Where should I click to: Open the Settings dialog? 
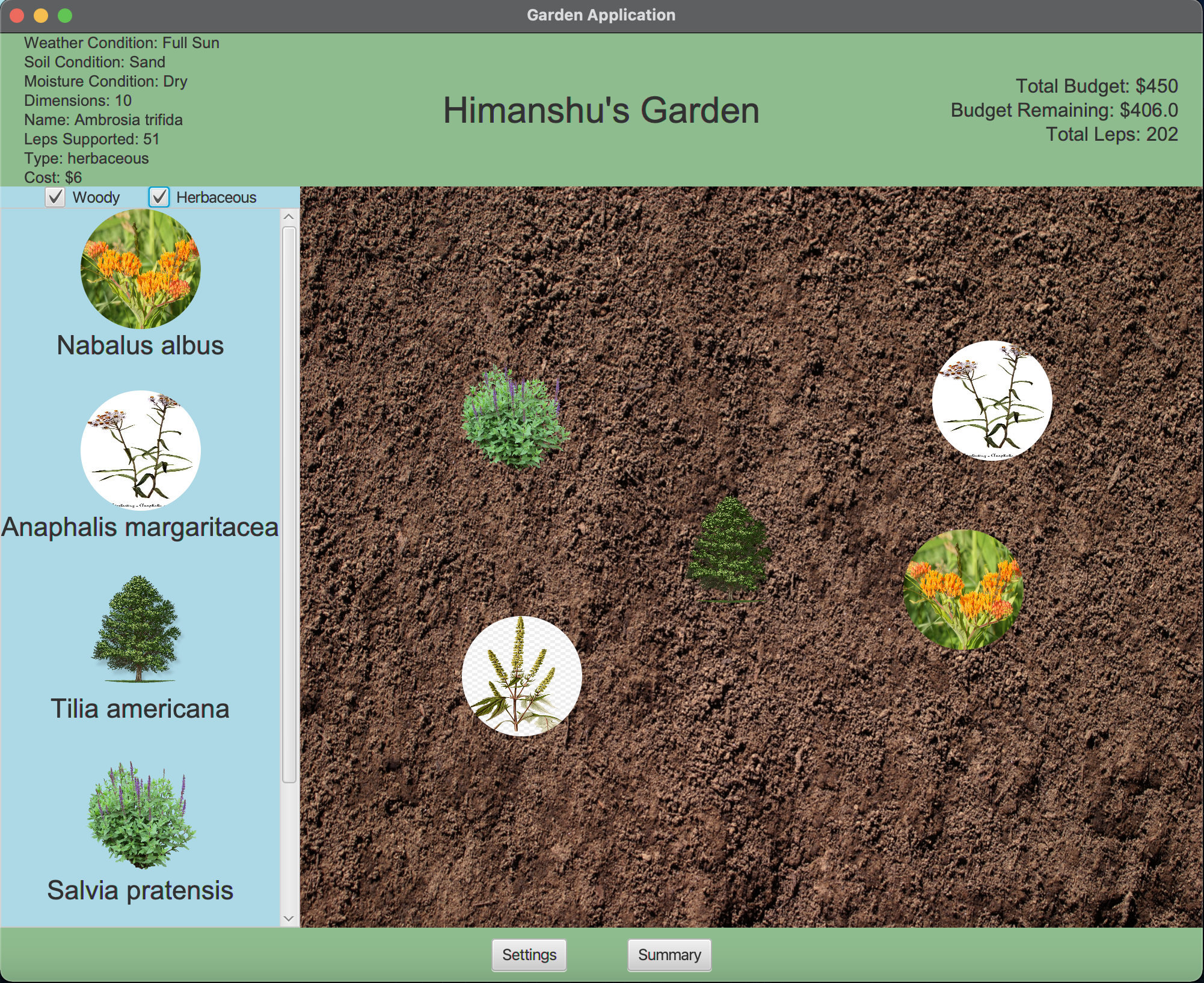click(x=529, y=955)
